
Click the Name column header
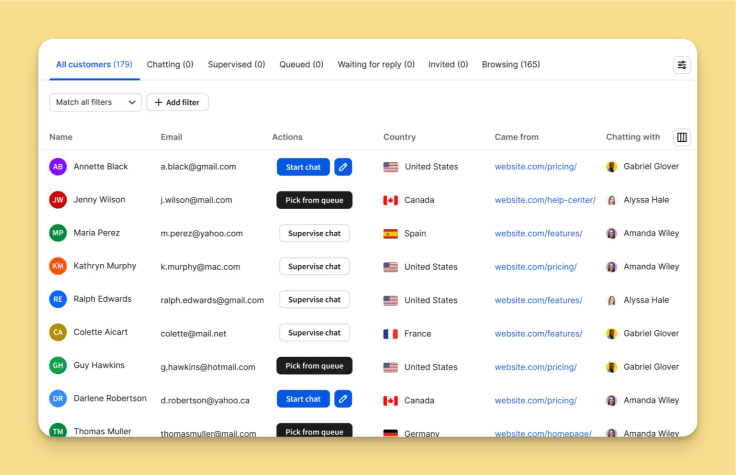(x=61, y=137)
